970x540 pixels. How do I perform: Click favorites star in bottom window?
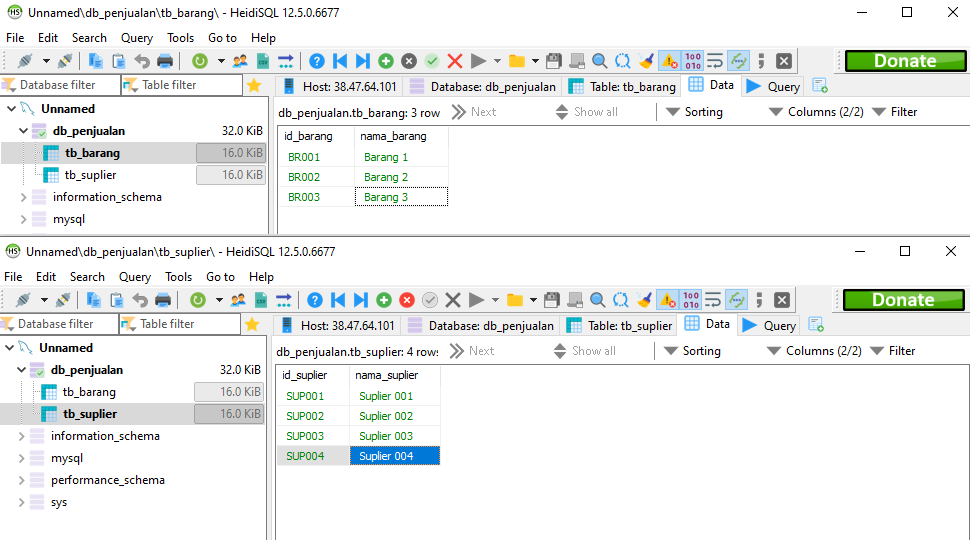[x=252, y=324]
